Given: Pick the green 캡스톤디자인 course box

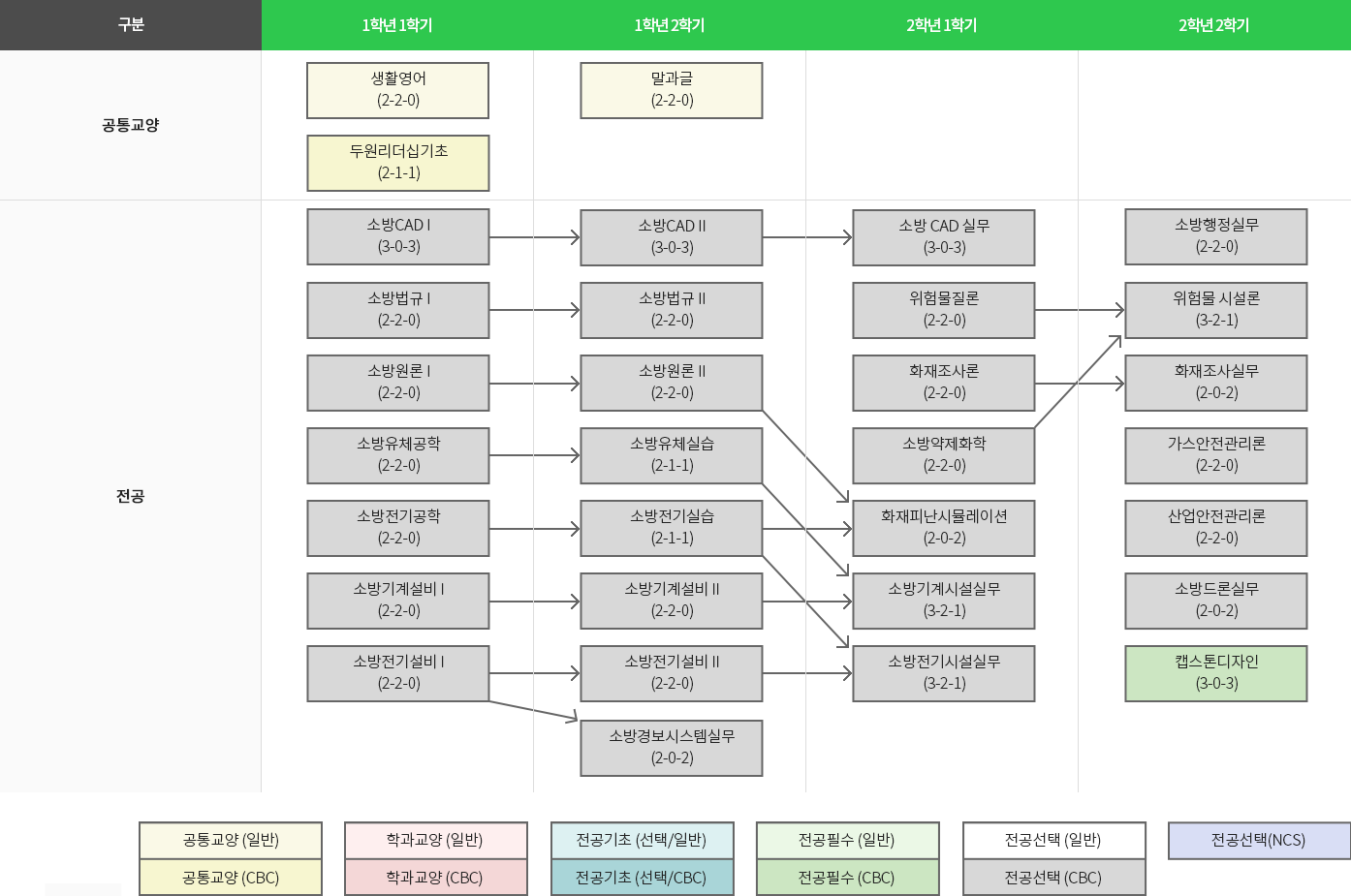Looking at the screenshot, I should [x=1216, y=673].
